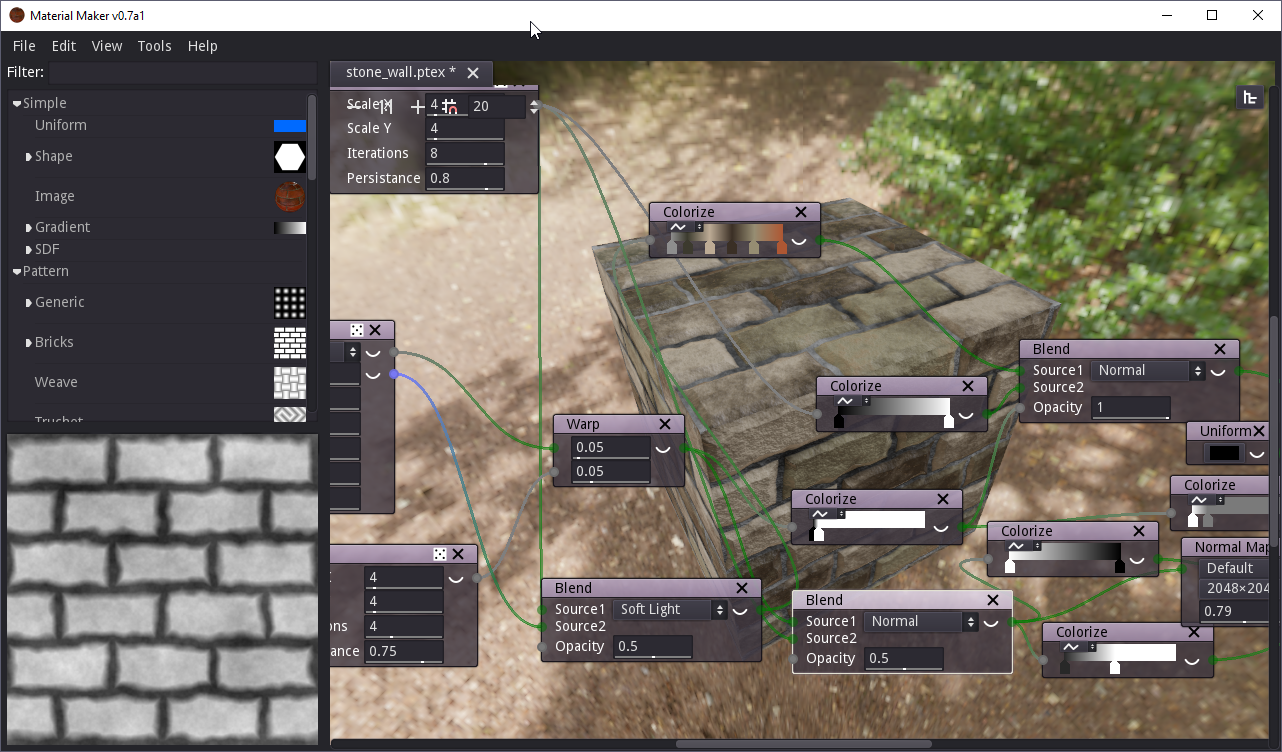
Task: Toggle preview eye on the Warp node
Action: [x=662, y=449]
